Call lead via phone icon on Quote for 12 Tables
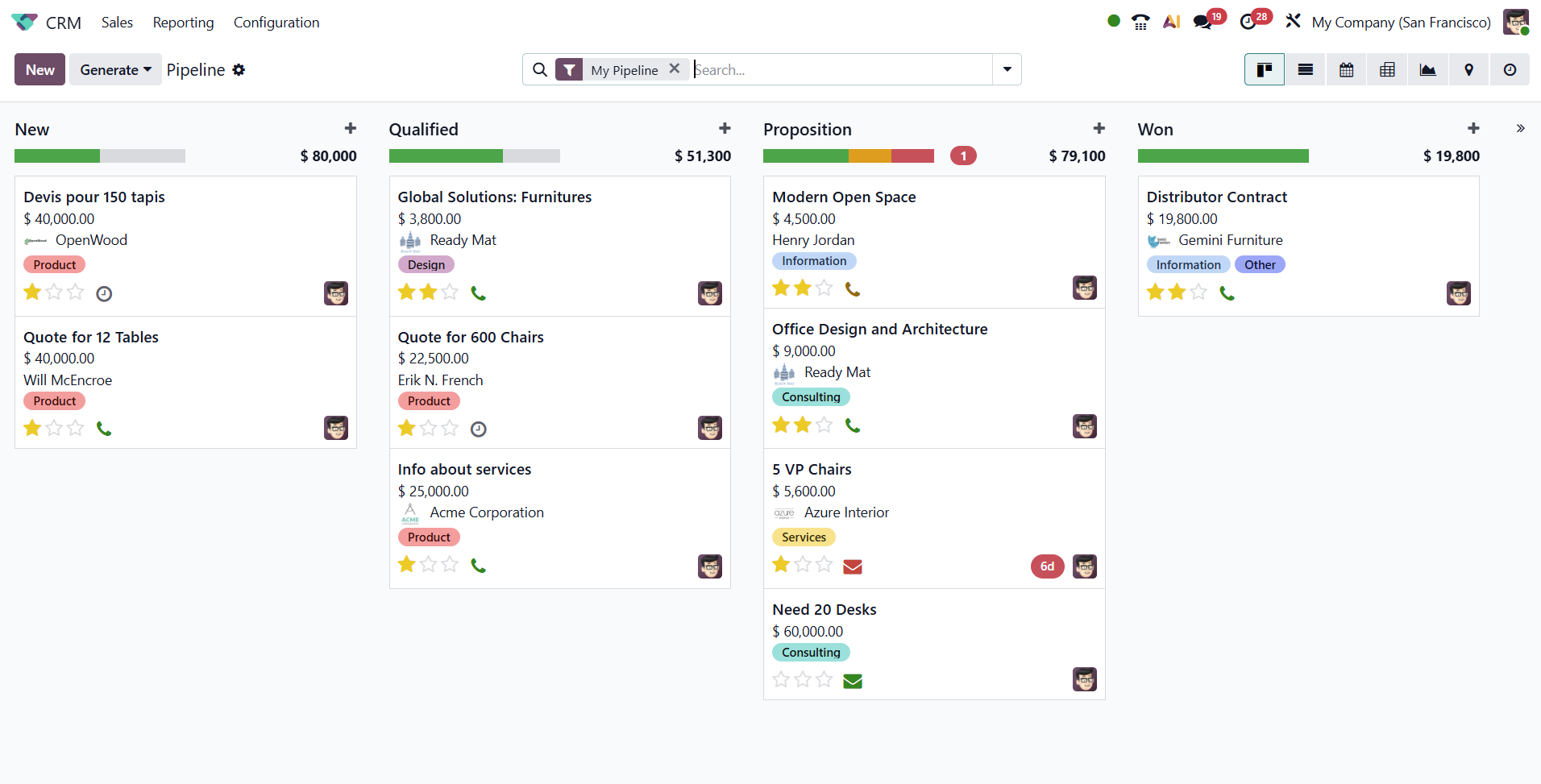The height and width of the screenshot is (784, 1541). [105, 428]
